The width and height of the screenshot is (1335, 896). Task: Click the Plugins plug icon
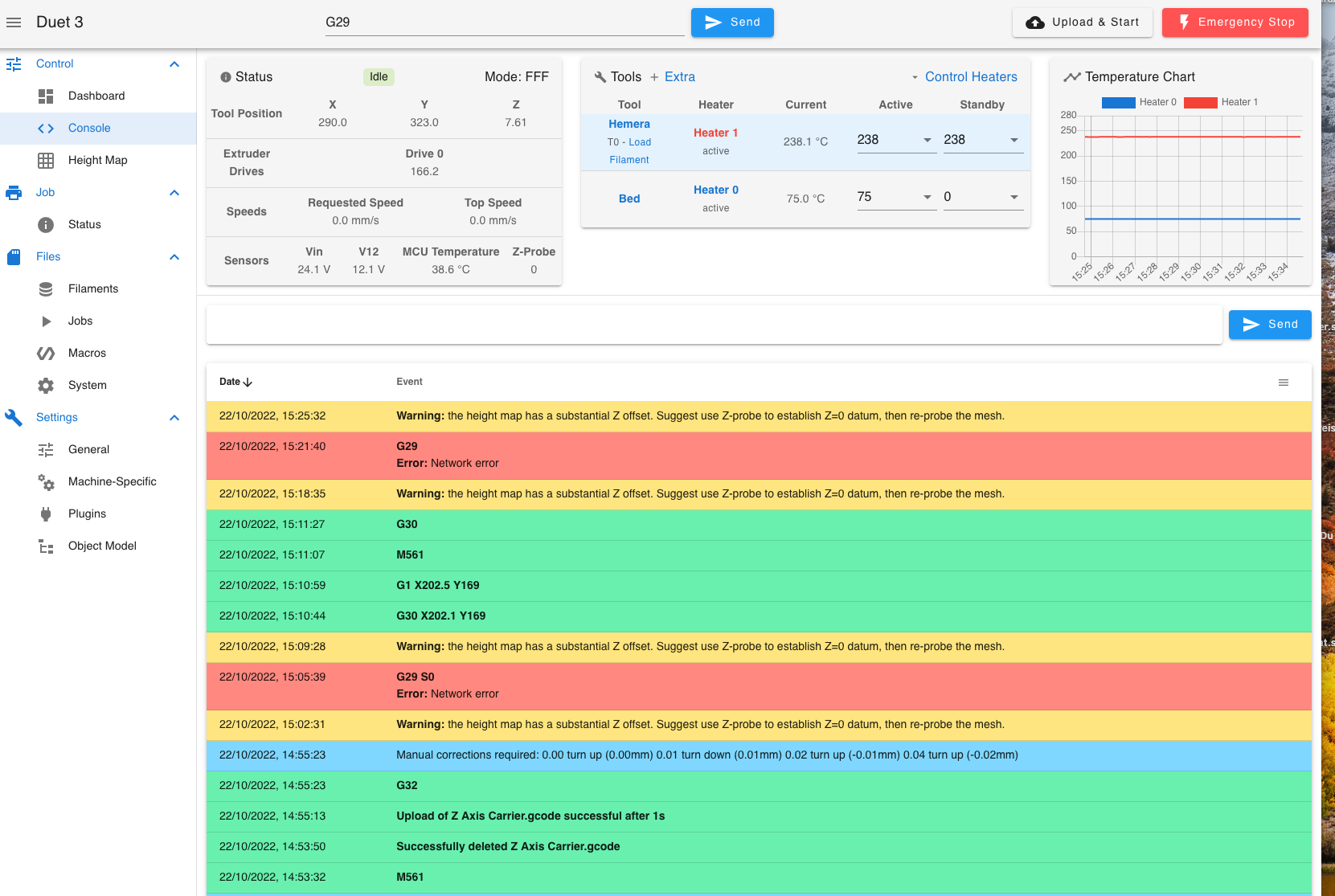46,514
